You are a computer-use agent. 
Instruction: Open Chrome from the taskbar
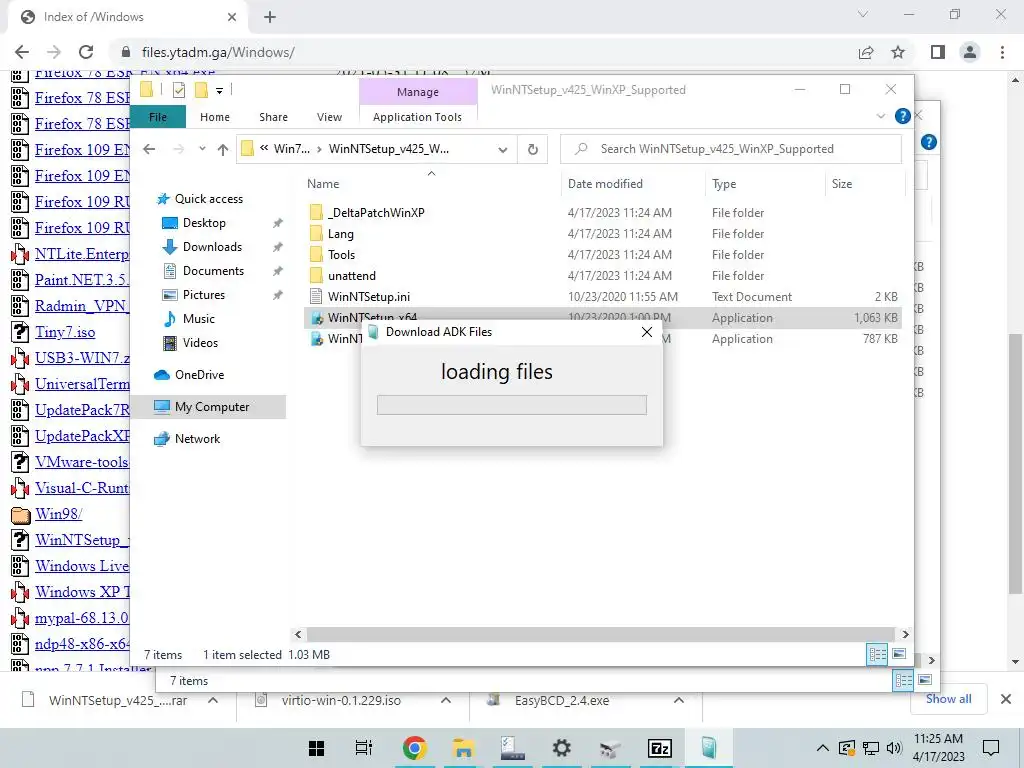(414, 748)
